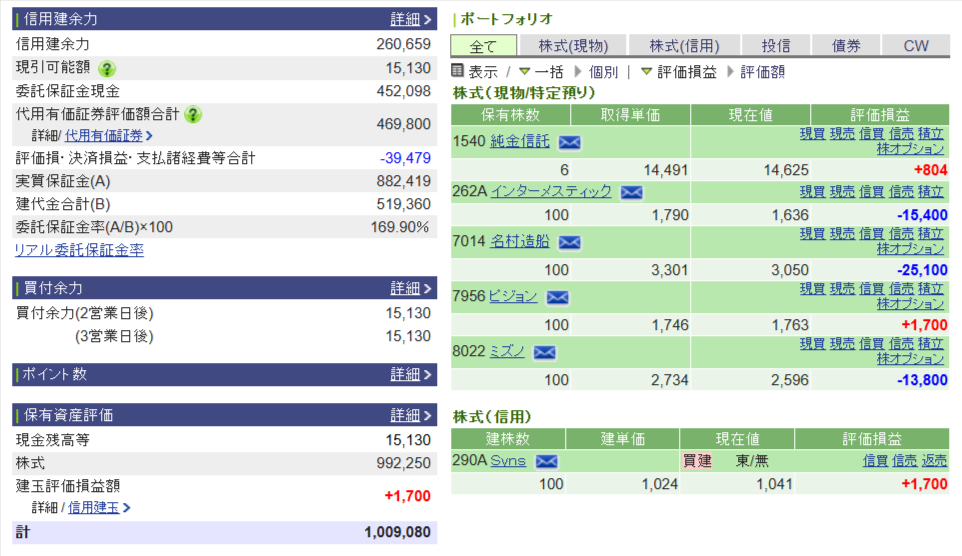Open 詳細 for 信用建余力
962x556 pixels.
[410, 19]
